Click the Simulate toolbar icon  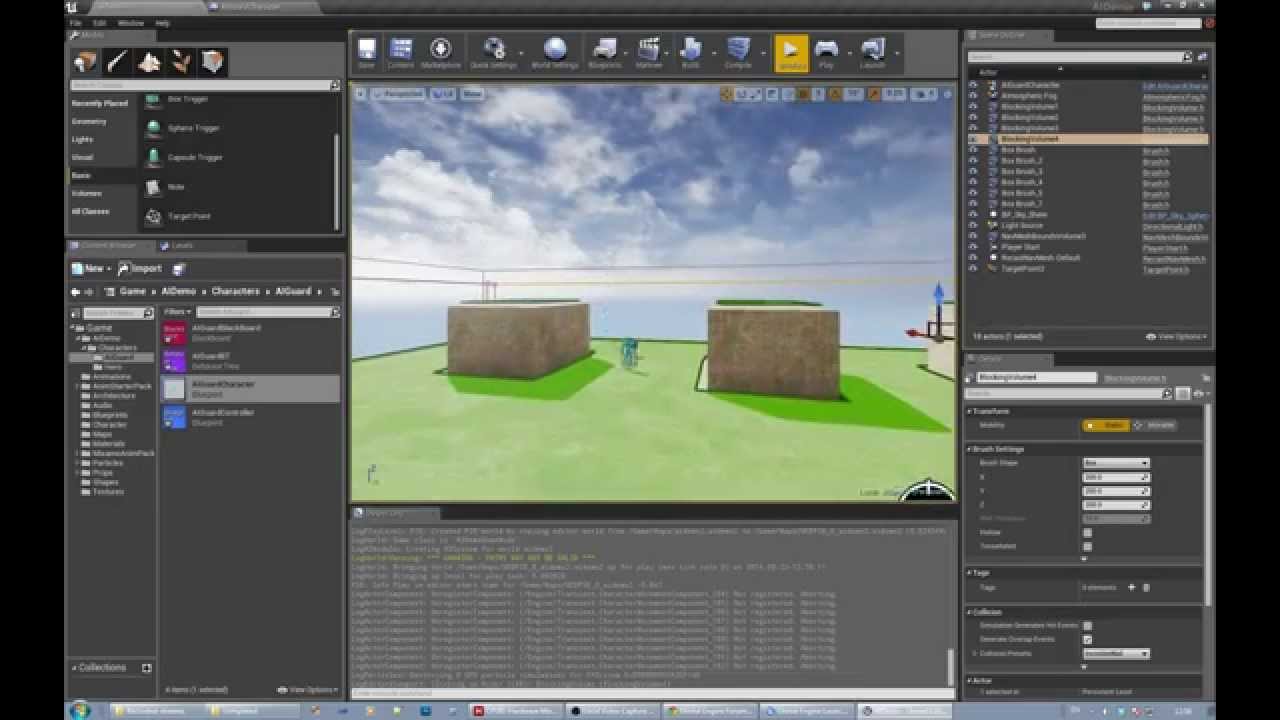[x=791, y=53]
